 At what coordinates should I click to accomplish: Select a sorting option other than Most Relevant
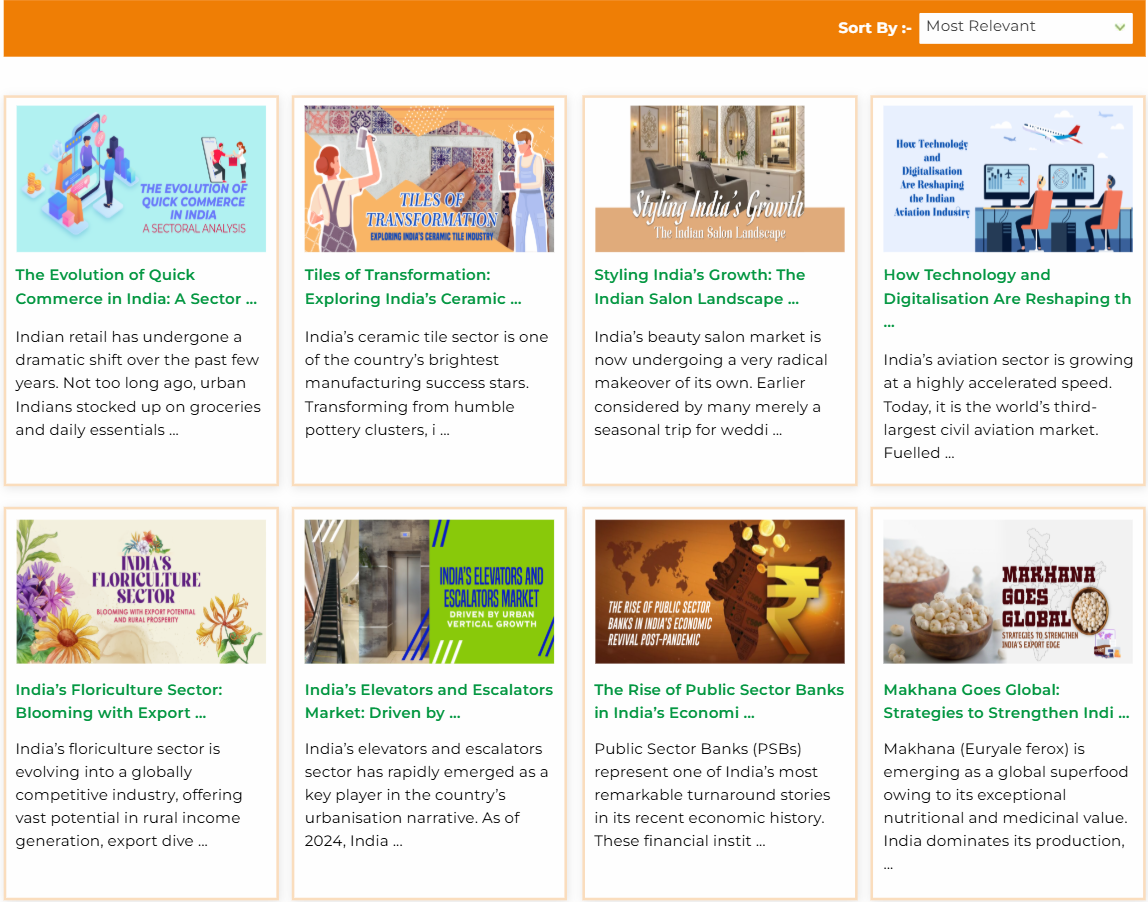pyautogui.click(x=1024, y=28)
